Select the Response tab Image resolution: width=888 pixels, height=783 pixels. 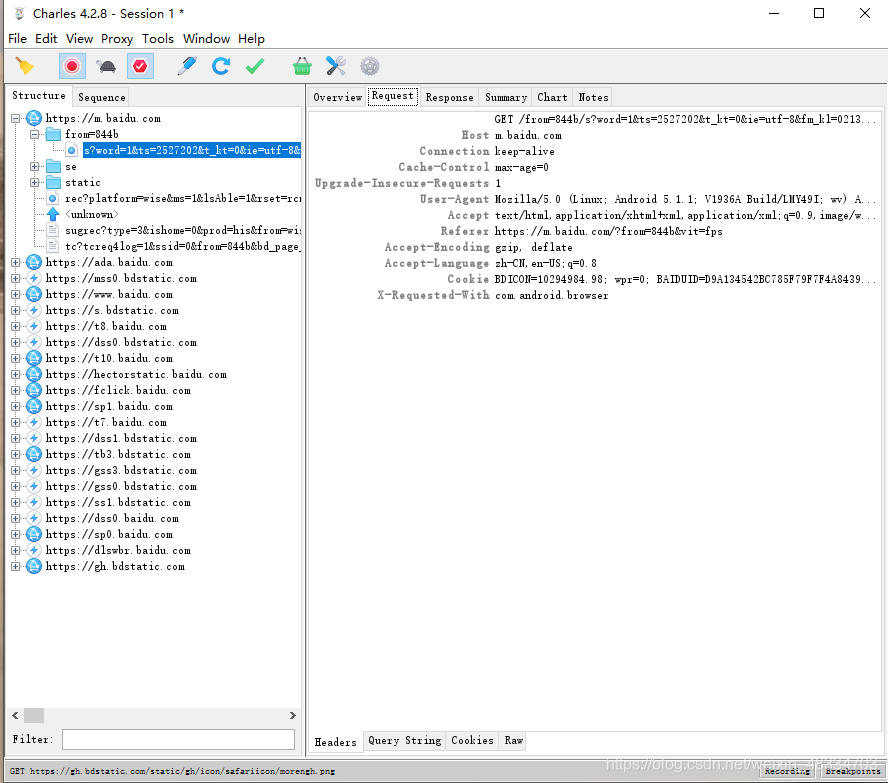[x=449, y=97]
